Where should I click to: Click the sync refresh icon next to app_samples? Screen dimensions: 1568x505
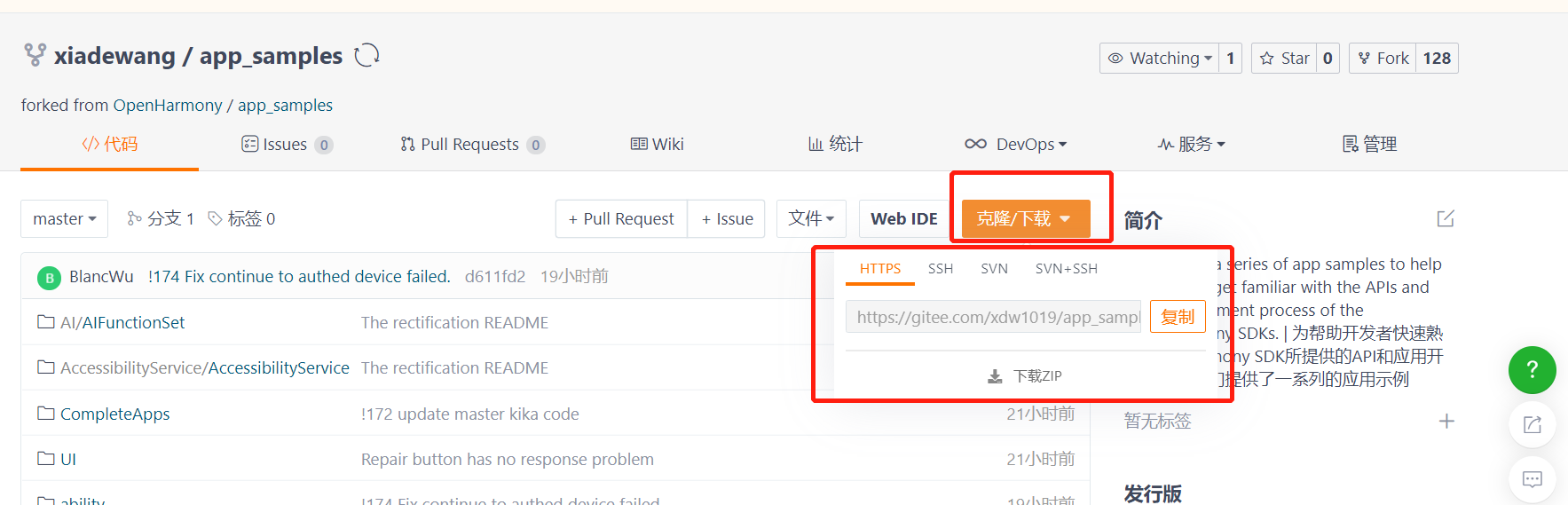(366, 56)
